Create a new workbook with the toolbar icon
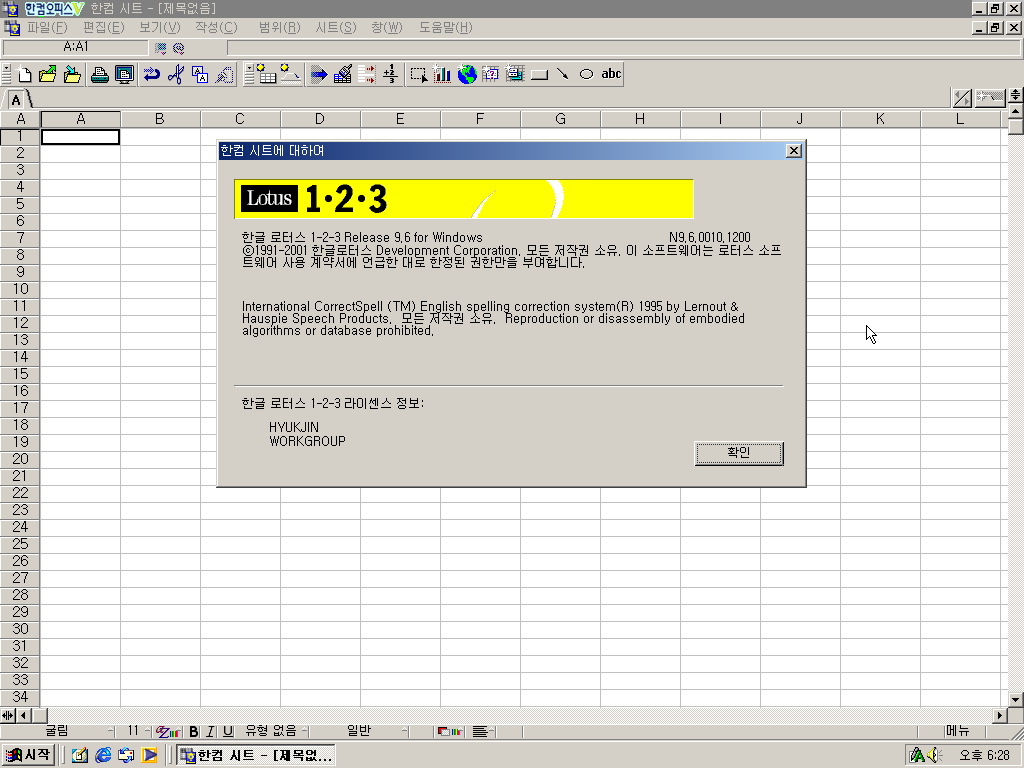 [25, 74]
